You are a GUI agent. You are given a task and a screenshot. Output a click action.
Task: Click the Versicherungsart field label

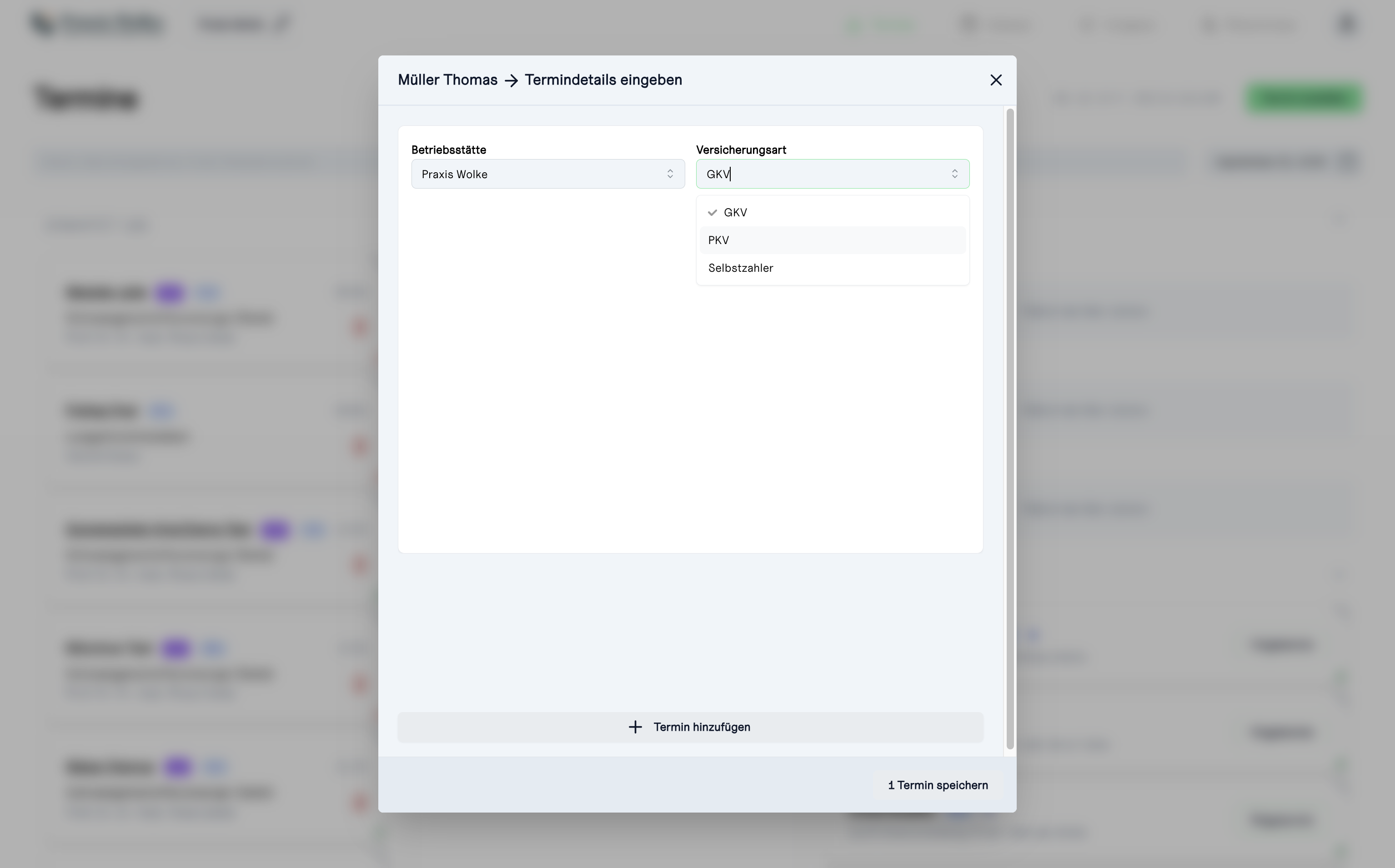[741, 150]
